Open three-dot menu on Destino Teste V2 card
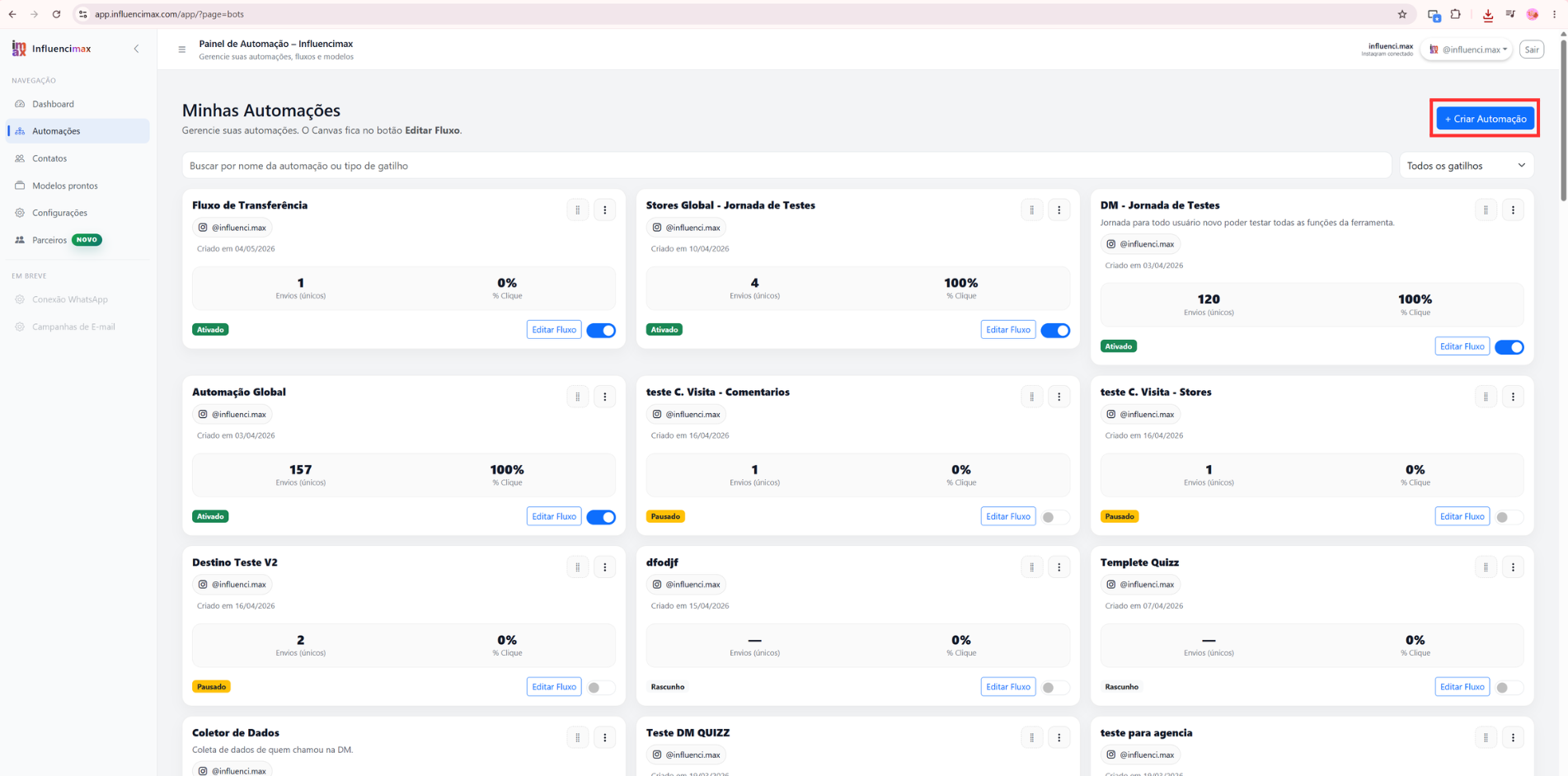The width and height of the screenshot is (1568, 776). coord(605,567)
